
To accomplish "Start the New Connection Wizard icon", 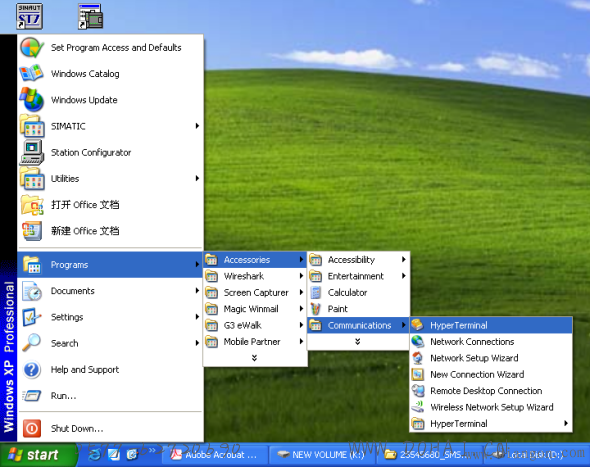I will click(x=418, y=374).
